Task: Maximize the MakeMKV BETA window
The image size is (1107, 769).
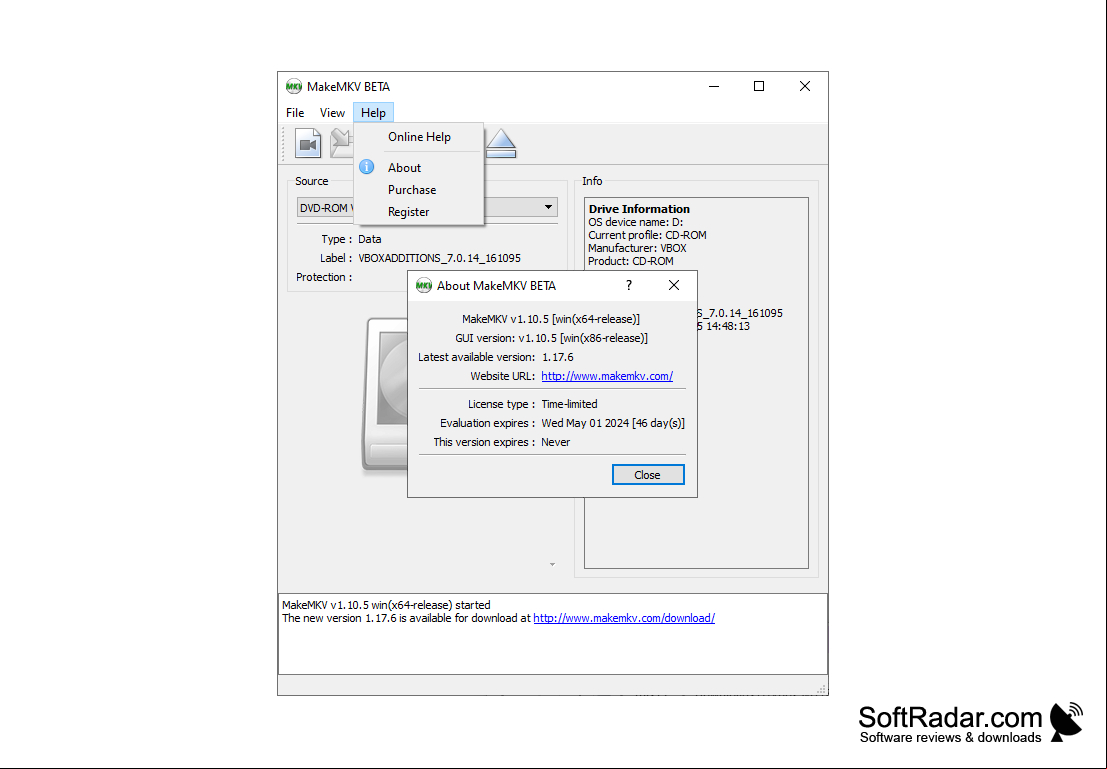Action: click(x=759, y=86)
